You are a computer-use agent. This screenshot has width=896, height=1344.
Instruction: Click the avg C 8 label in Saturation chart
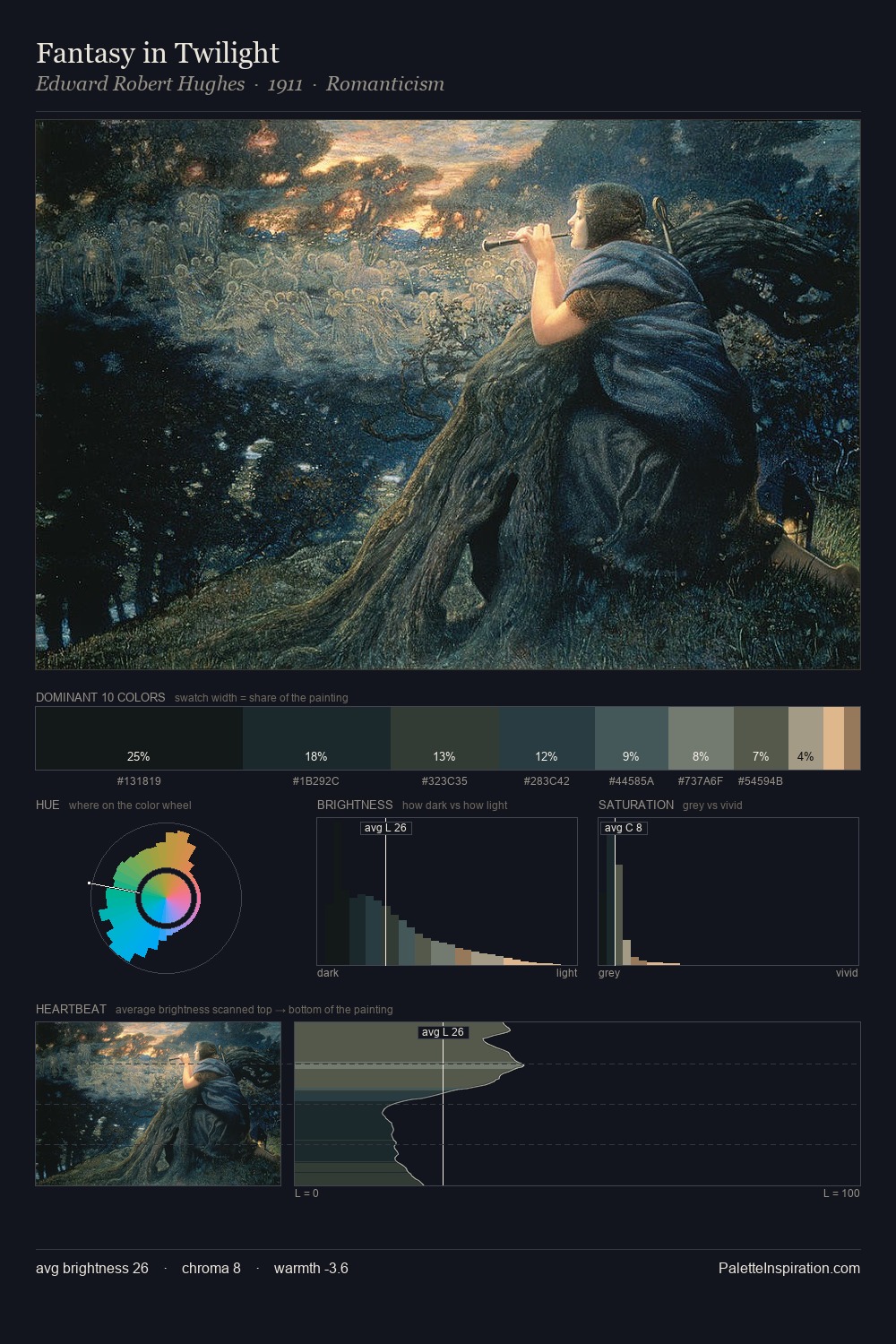click(x=623, y=828)
